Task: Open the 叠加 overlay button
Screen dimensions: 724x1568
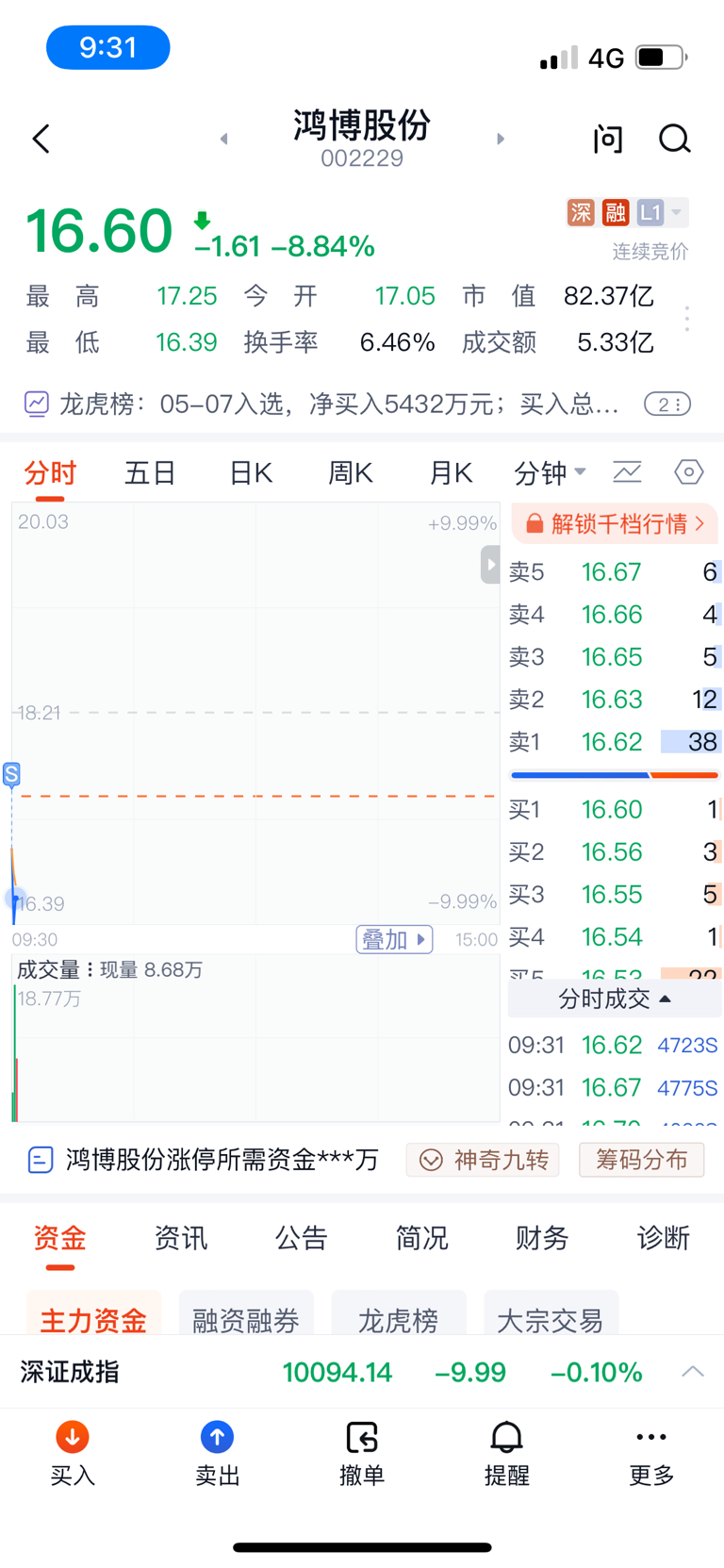Action: (x=394, y=940)
